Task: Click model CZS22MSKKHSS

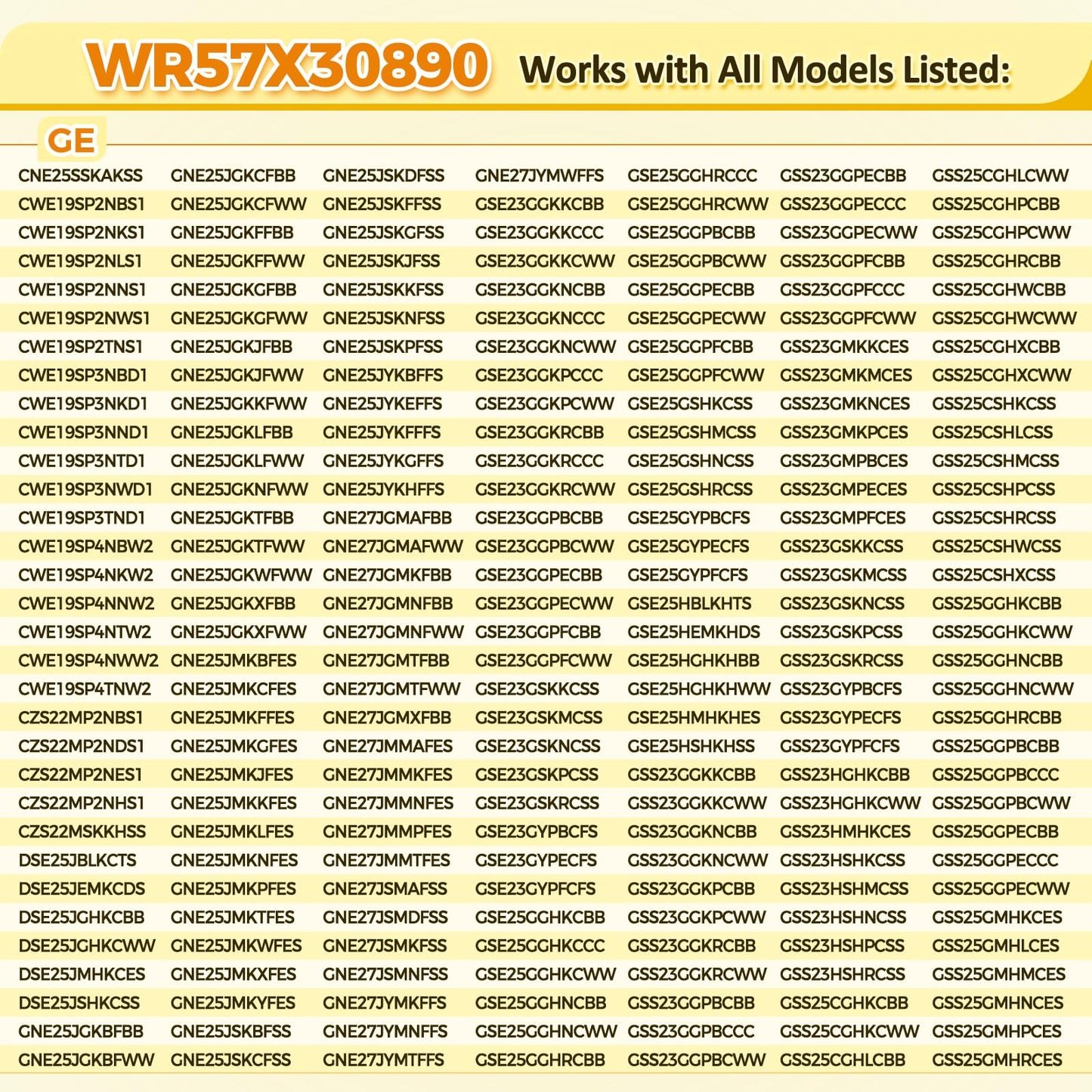Action: coord(82,832)
